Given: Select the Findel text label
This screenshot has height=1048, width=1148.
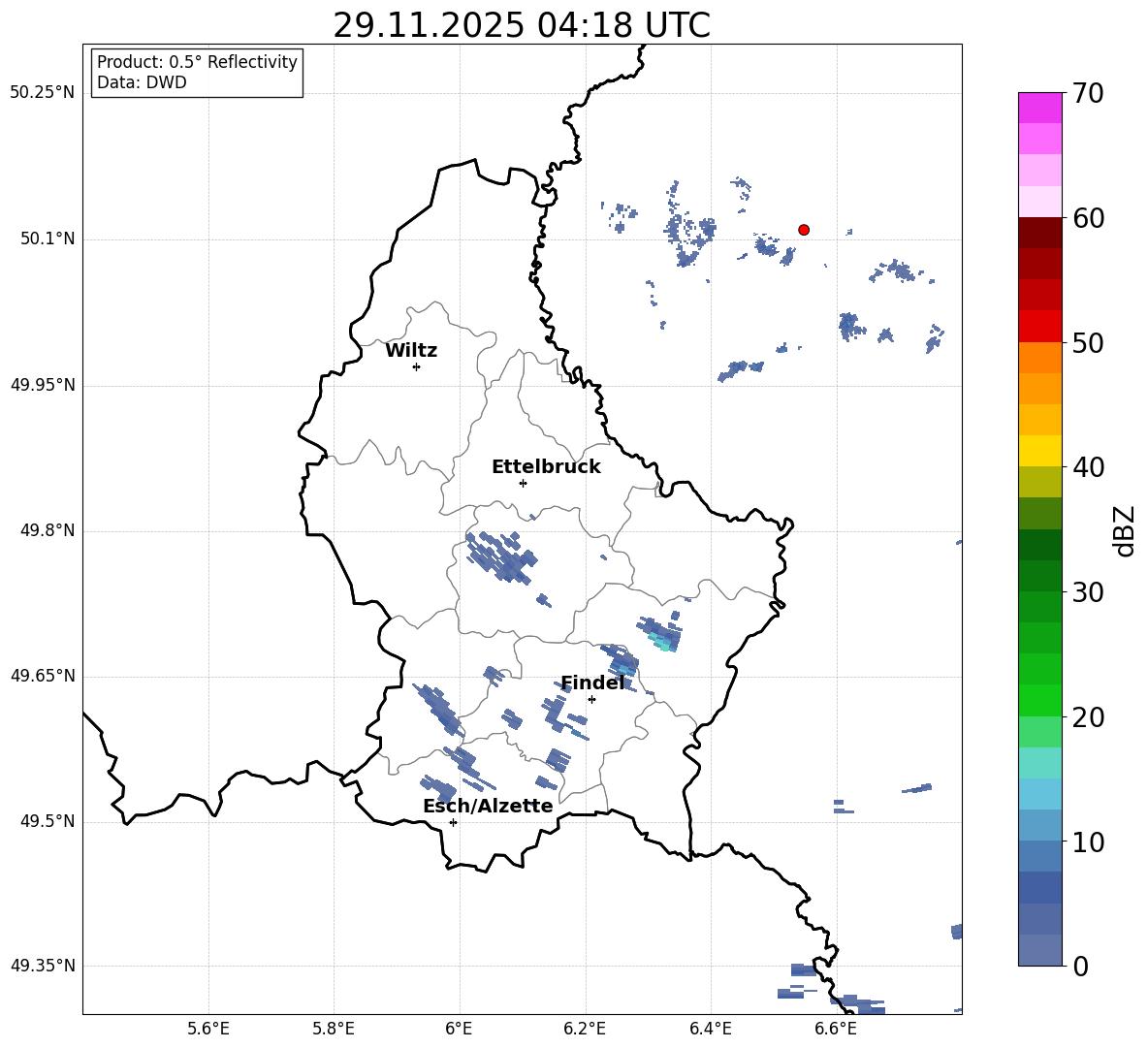Looking at the screenshot, I should (x=592, y=683).
